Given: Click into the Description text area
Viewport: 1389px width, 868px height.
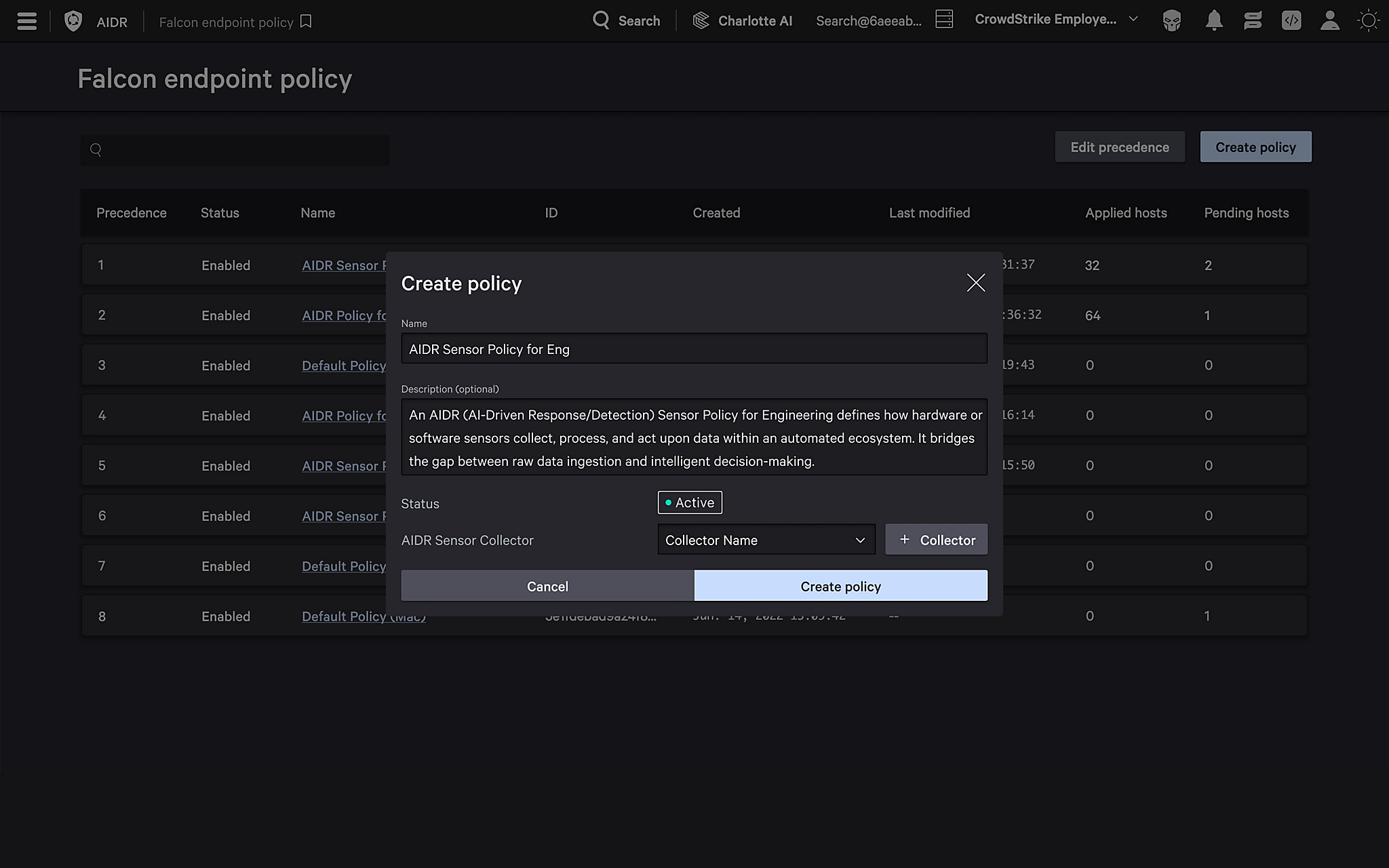Looking at the screenshot, I should (x=693, y=437).
